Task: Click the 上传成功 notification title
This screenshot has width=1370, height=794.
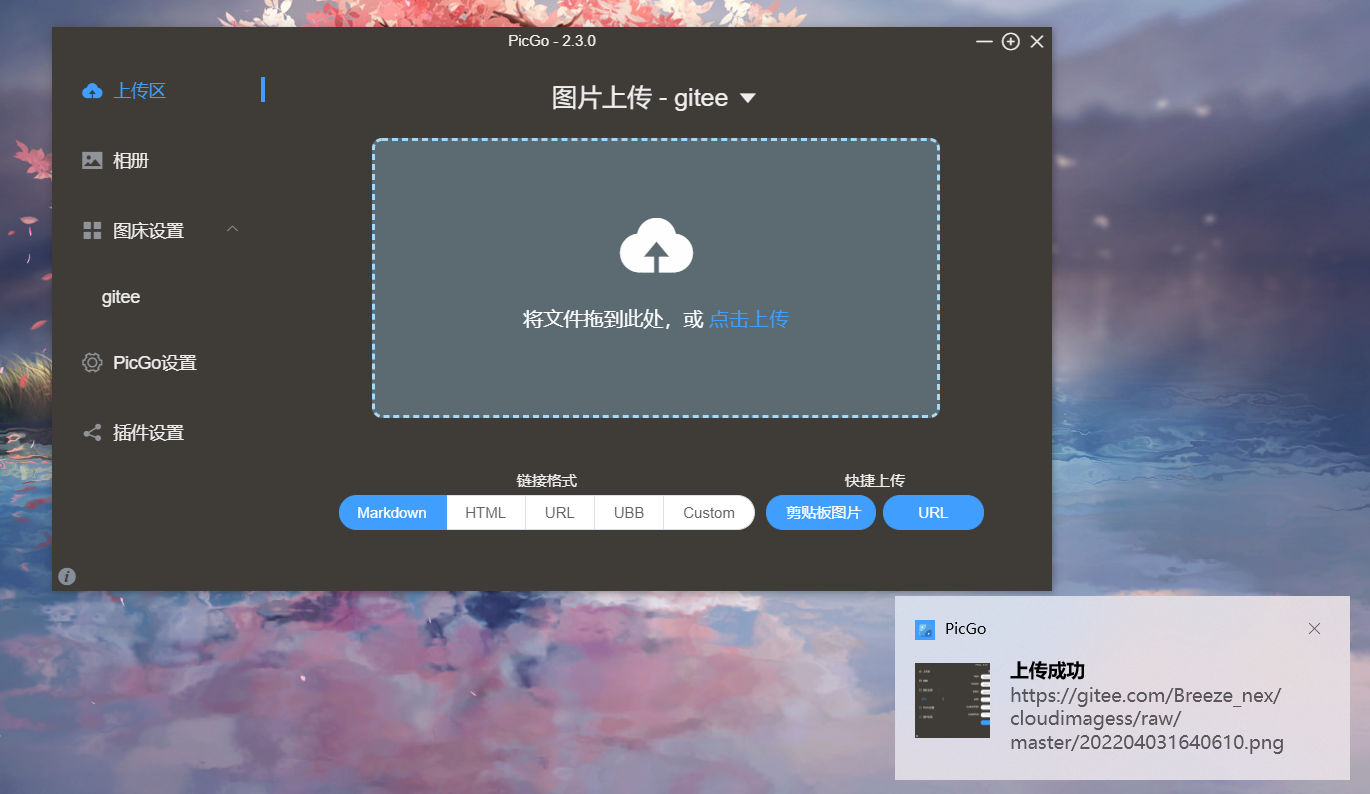Action: tap(1047, 671)
